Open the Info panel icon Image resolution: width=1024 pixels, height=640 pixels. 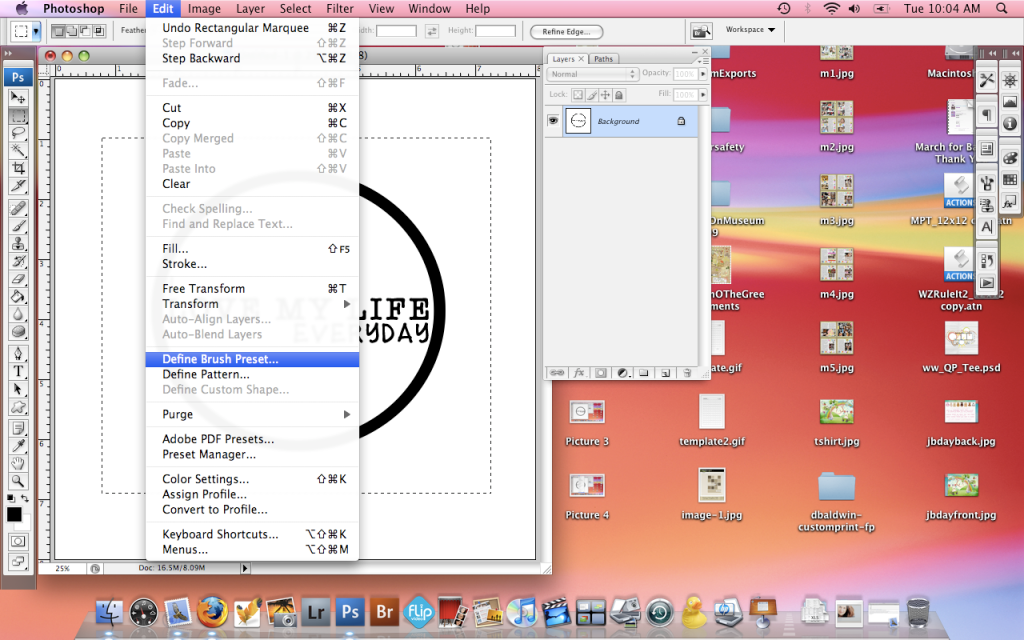pyautogui.click(x=1010, y=123)
